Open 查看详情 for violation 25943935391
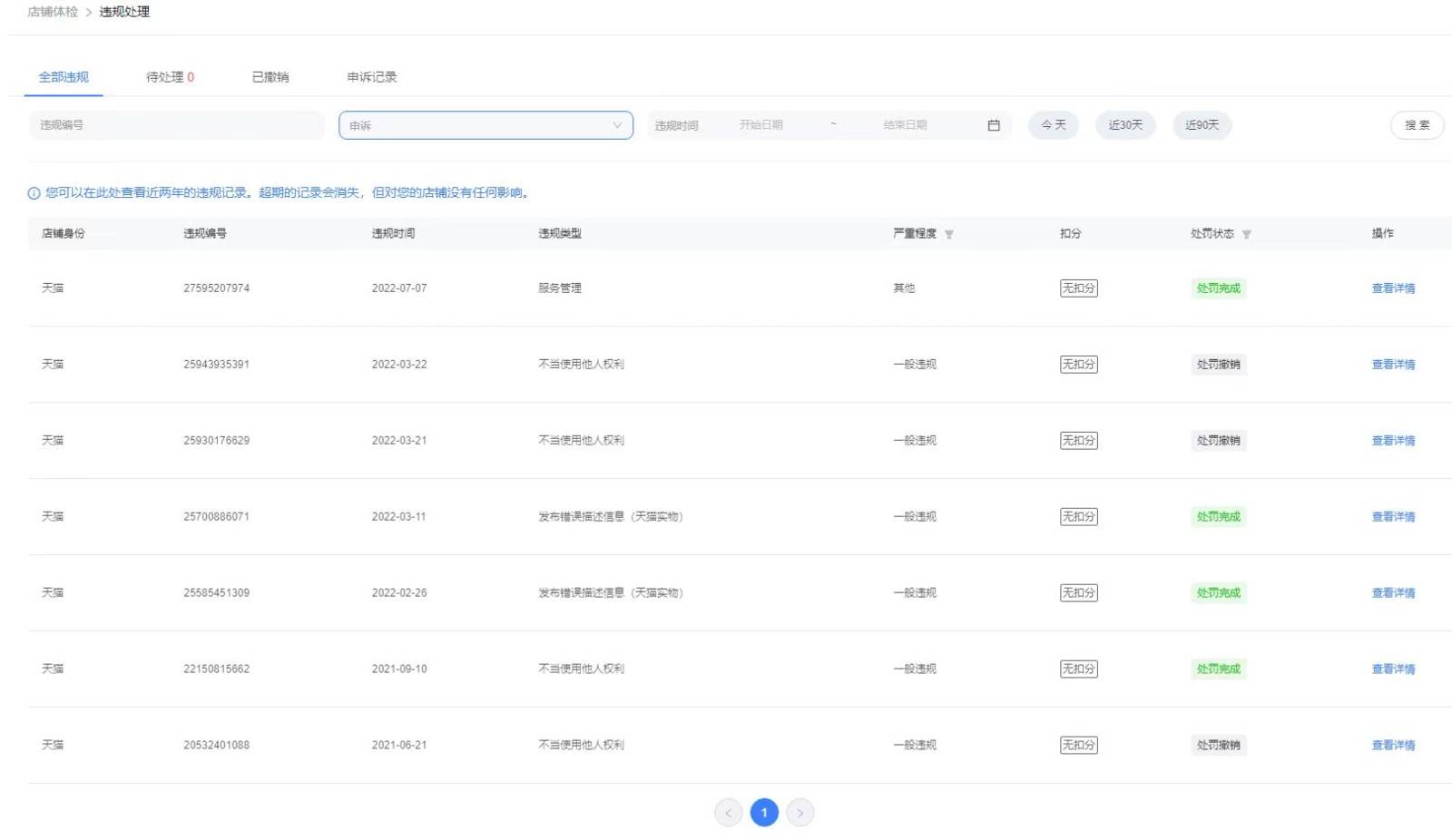The width and height of the screenshot is (1452, 840). 1393,365
